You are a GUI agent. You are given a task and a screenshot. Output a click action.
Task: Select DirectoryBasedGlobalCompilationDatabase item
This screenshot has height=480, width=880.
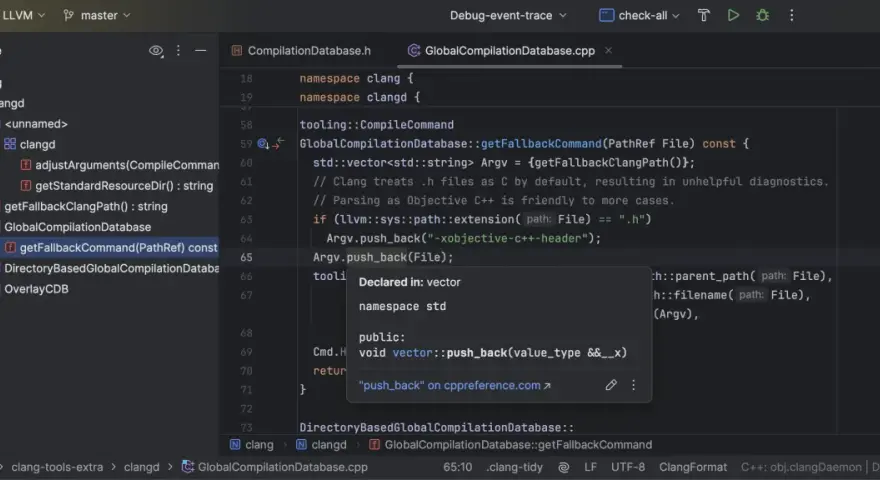point(112,268)
